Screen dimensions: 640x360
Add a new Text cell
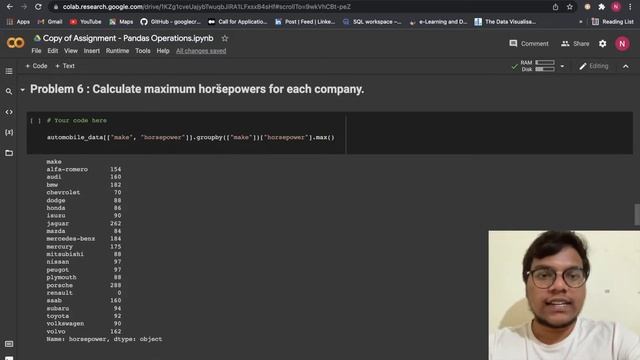pos(65,66)
